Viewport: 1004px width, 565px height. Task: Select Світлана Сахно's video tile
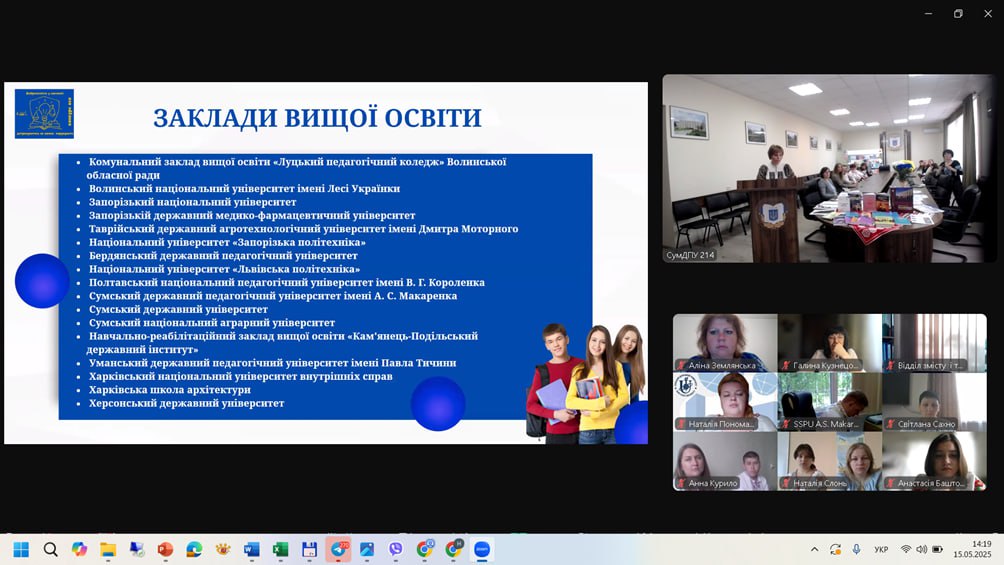point(934,402)
